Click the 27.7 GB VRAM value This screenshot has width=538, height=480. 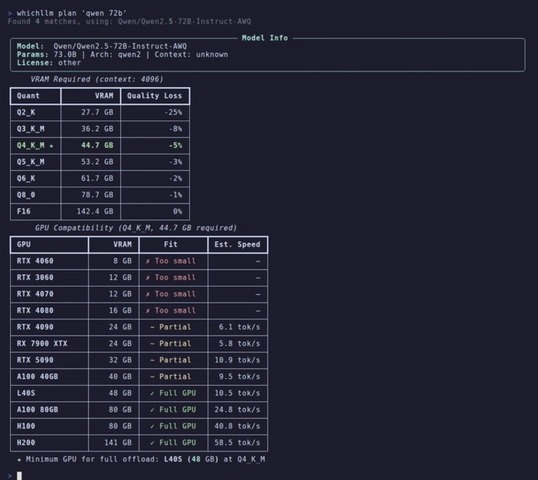97,112
